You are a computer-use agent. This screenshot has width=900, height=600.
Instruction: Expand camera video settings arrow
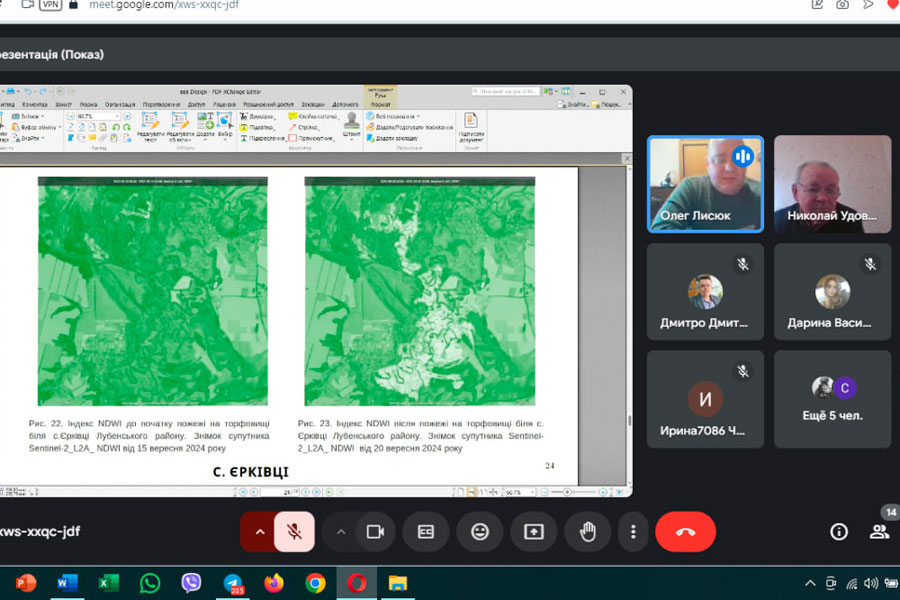(x=341, y=532)
